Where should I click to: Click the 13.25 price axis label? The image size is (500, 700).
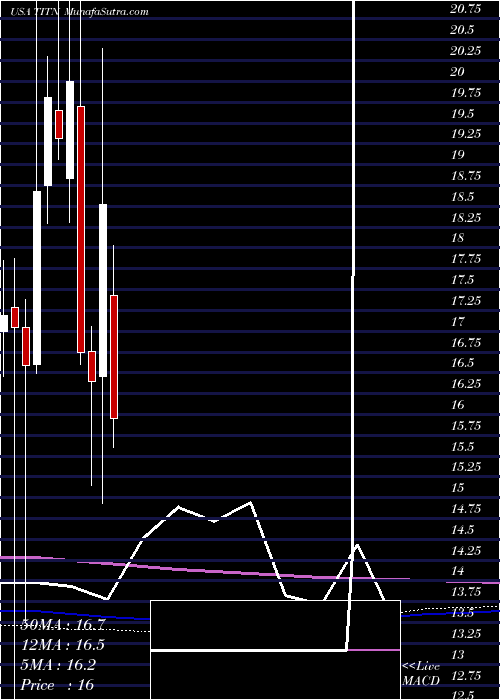coord(465,634)
